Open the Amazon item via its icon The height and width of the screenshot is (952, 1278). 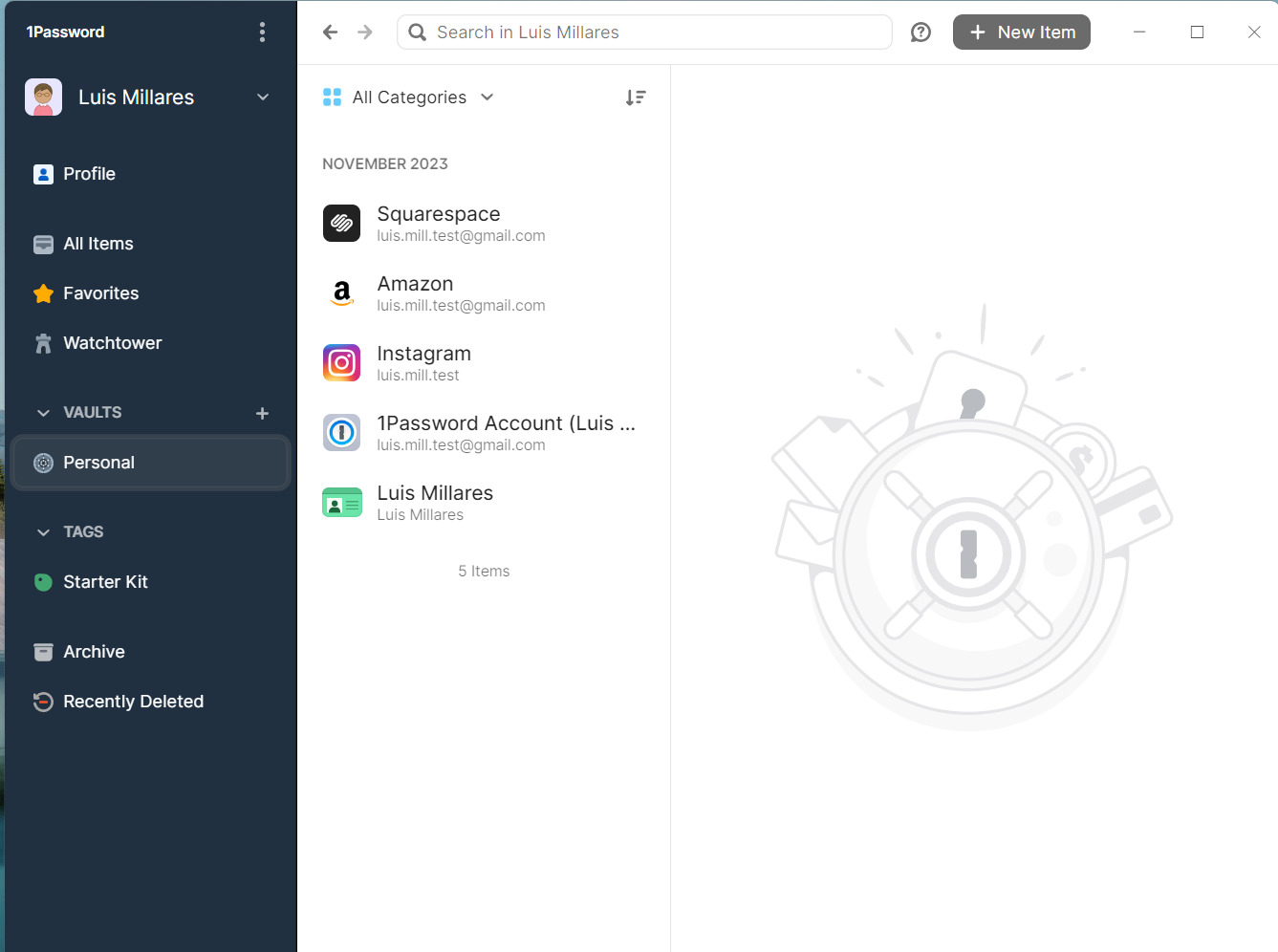coord(341,293)
